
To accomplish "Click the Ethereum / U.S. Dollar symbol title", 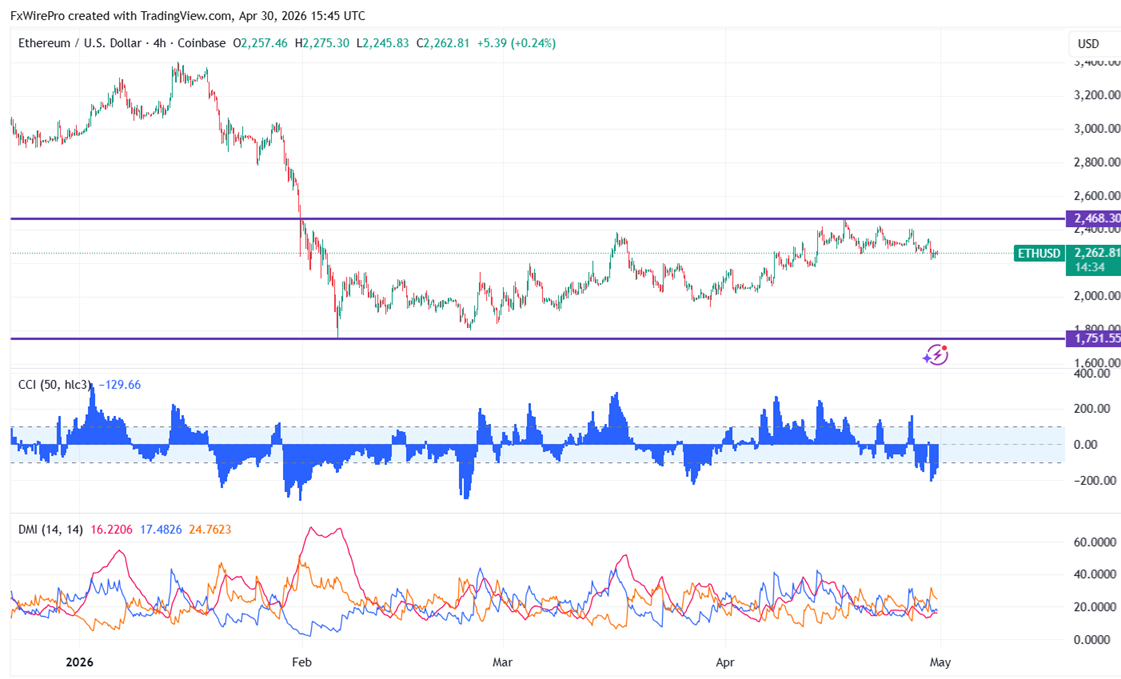I will click(x=122, y=44).
